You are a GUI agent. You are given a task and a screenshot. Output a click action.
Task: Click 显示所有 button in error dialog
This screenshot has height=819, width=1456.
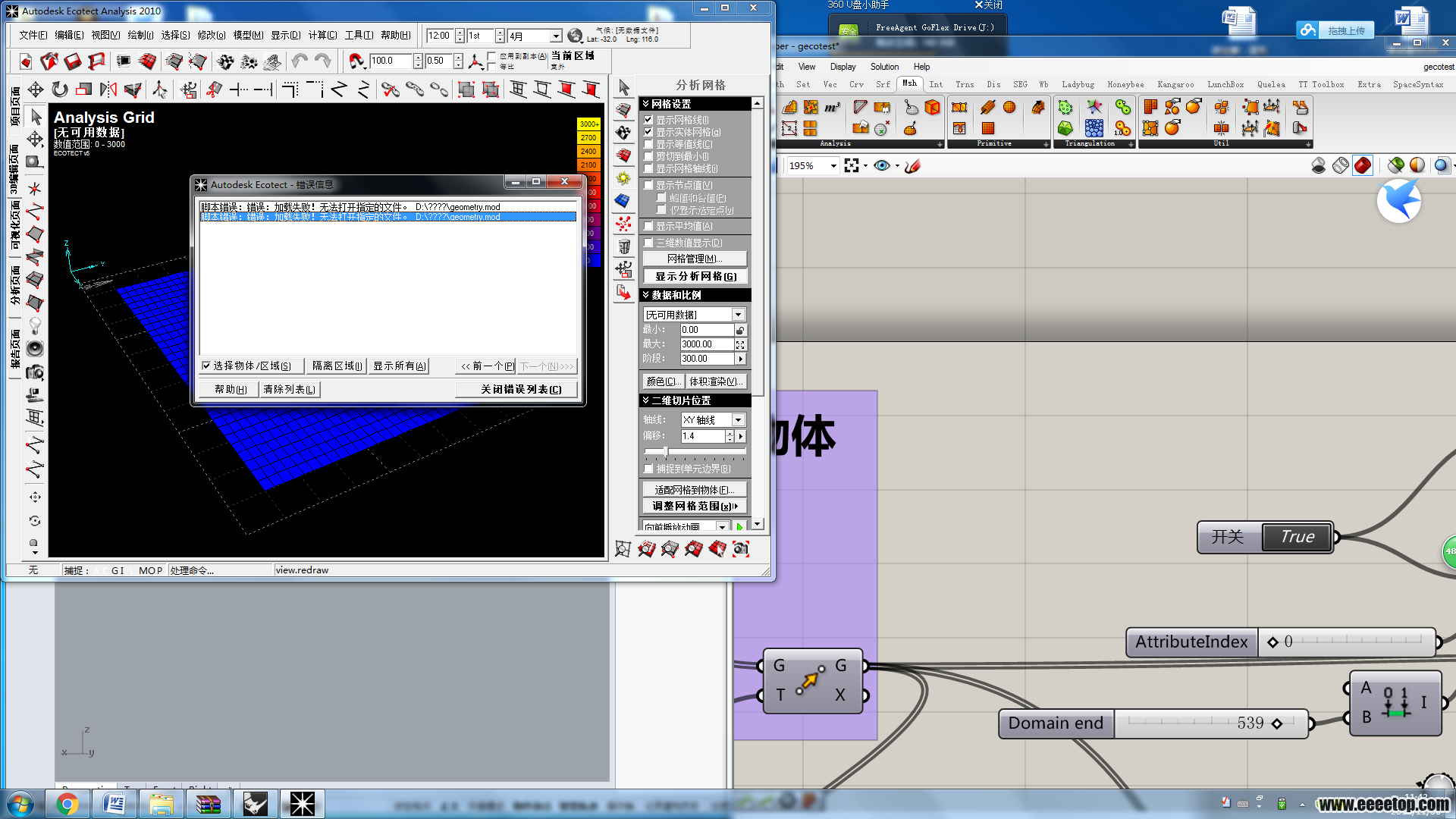point(399,366)
